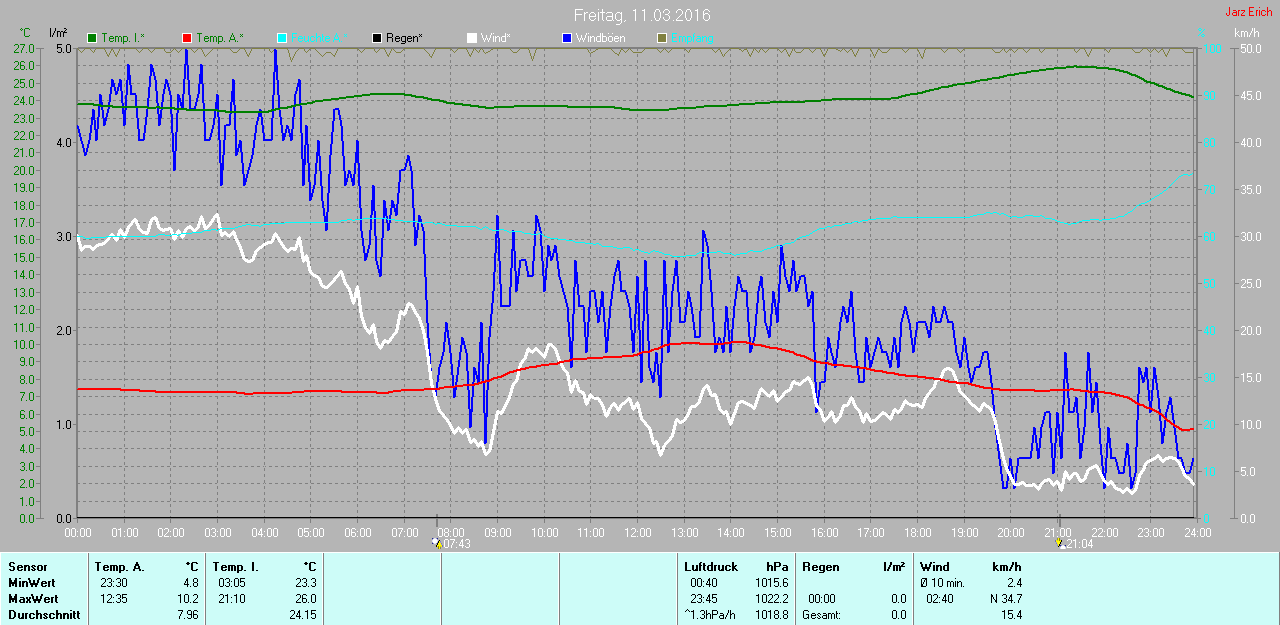
Task: Click the green Temp. I. legend square
Action: click(93, 38)
